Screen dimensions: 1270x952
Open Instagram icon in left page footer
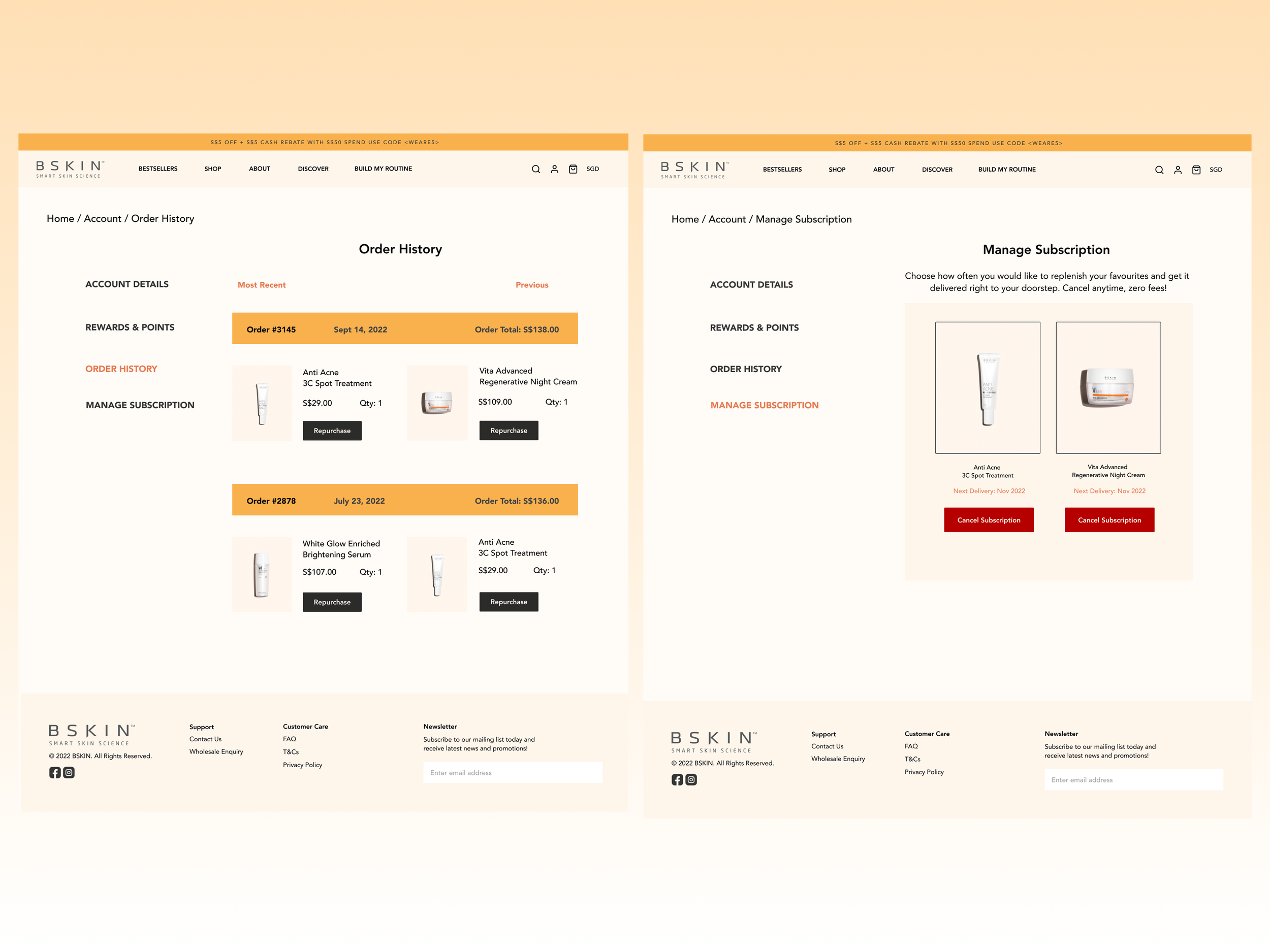click(69, 772)
